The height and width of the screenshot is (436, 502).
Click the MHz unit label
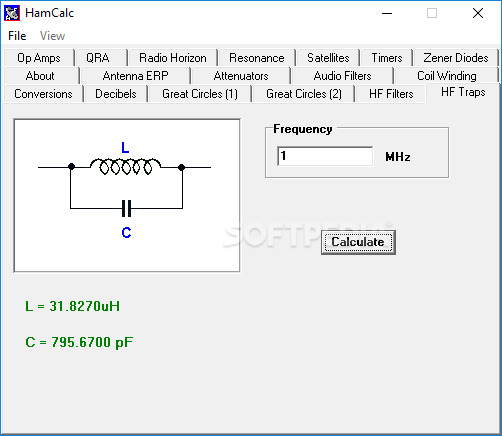(398, 157)
